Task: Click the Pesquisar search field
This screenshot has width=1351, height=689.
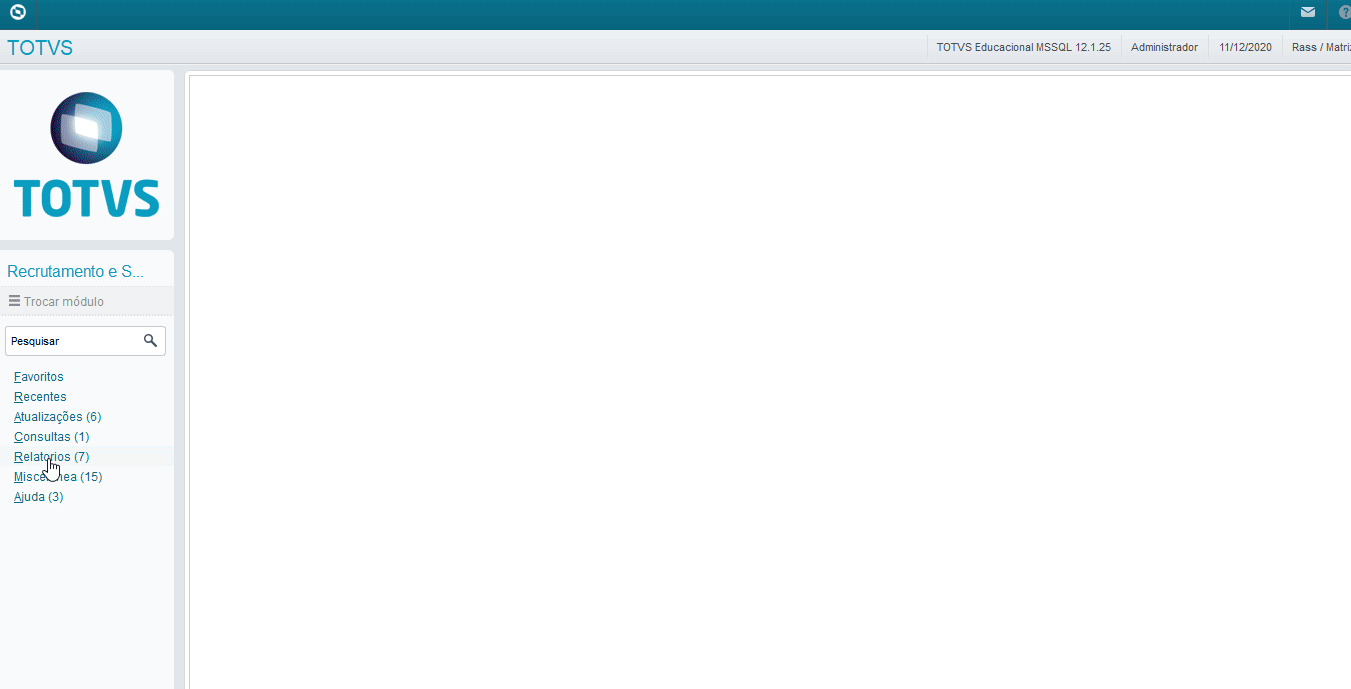Action: pos(85,341)
